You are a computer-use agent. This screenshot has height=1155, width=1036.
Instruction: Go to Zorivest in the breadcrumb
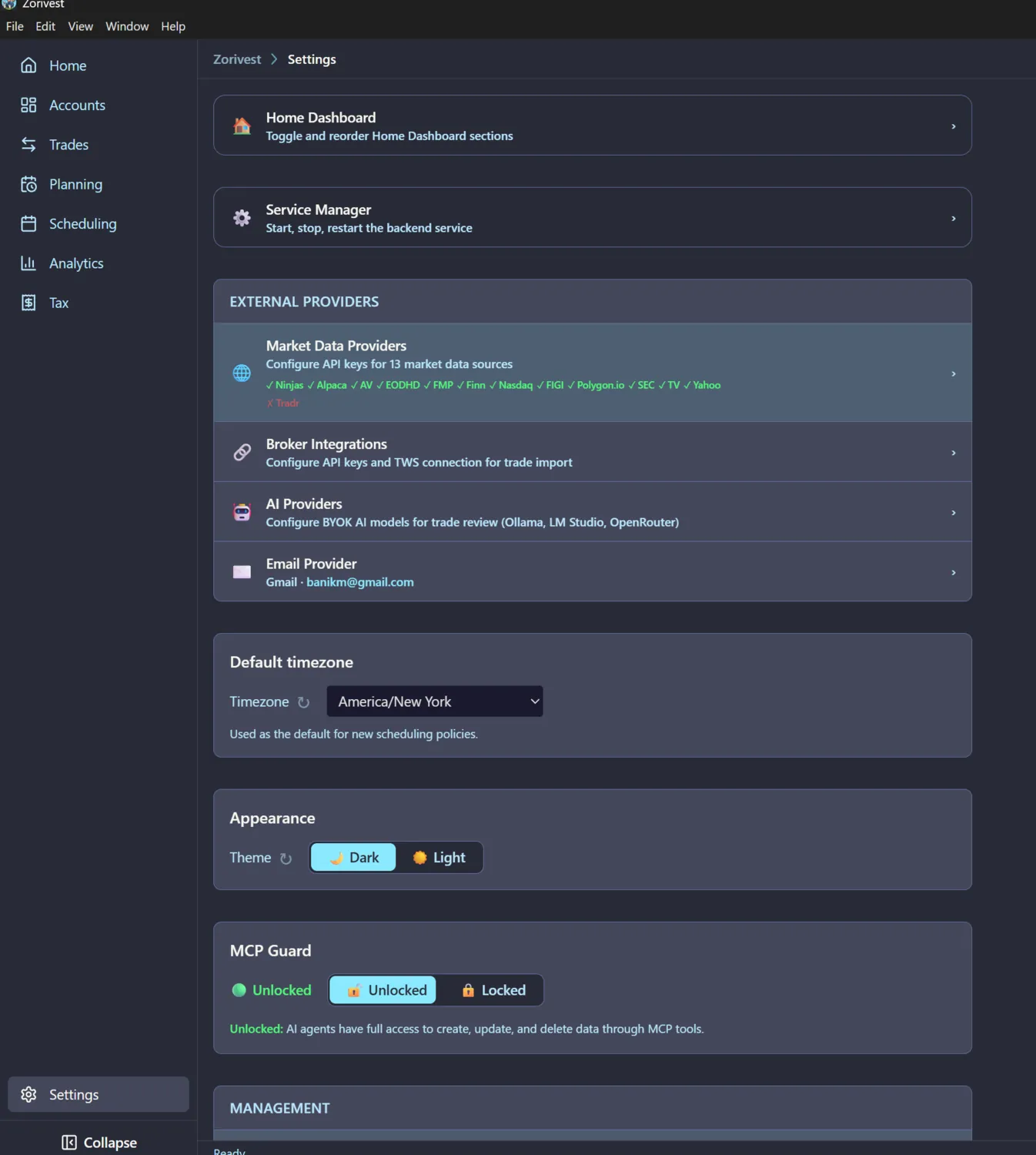[x=237, y=59]
